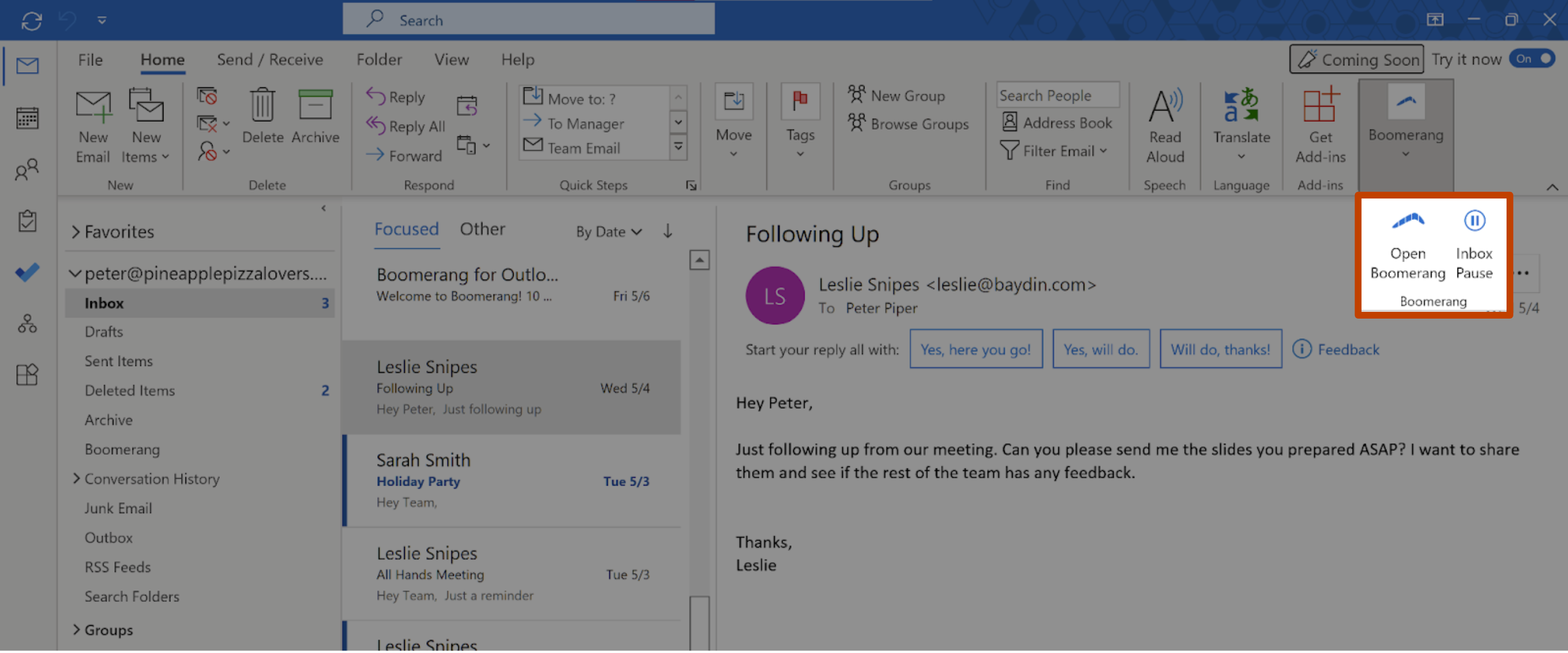The width and height of the screenshot is (1568, 653).
Task: Start Read Aloud
Action: tap(1165, 126)
